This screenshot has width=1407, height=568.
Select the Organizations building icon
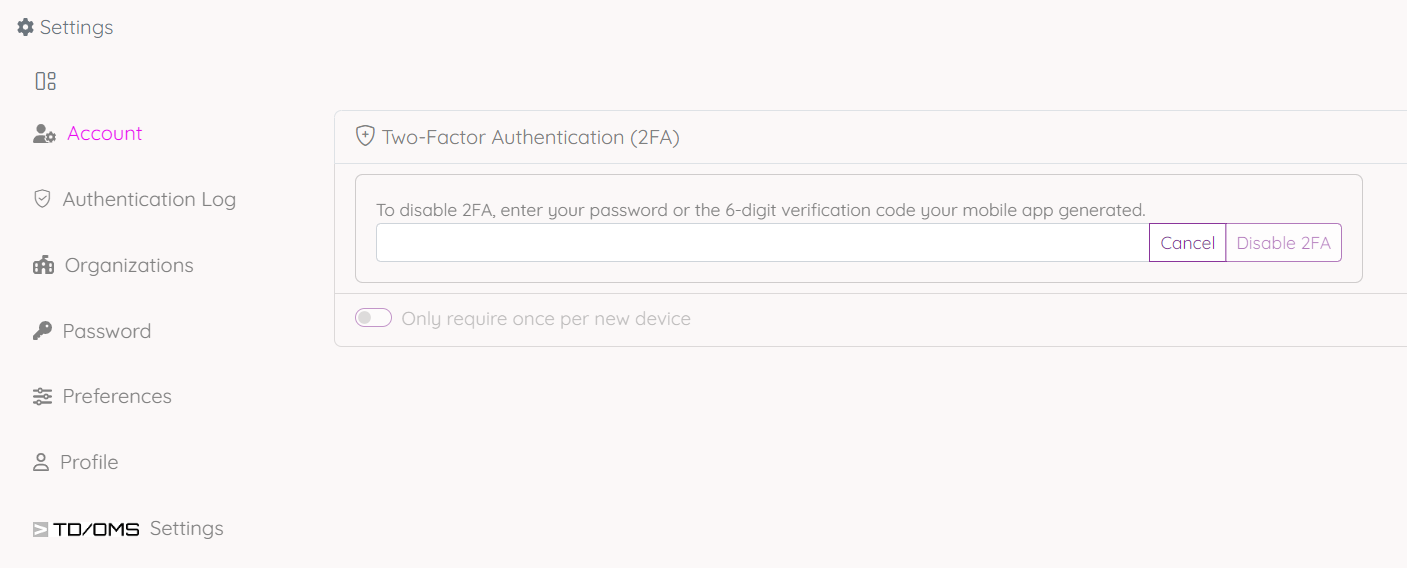coord(43,265)
